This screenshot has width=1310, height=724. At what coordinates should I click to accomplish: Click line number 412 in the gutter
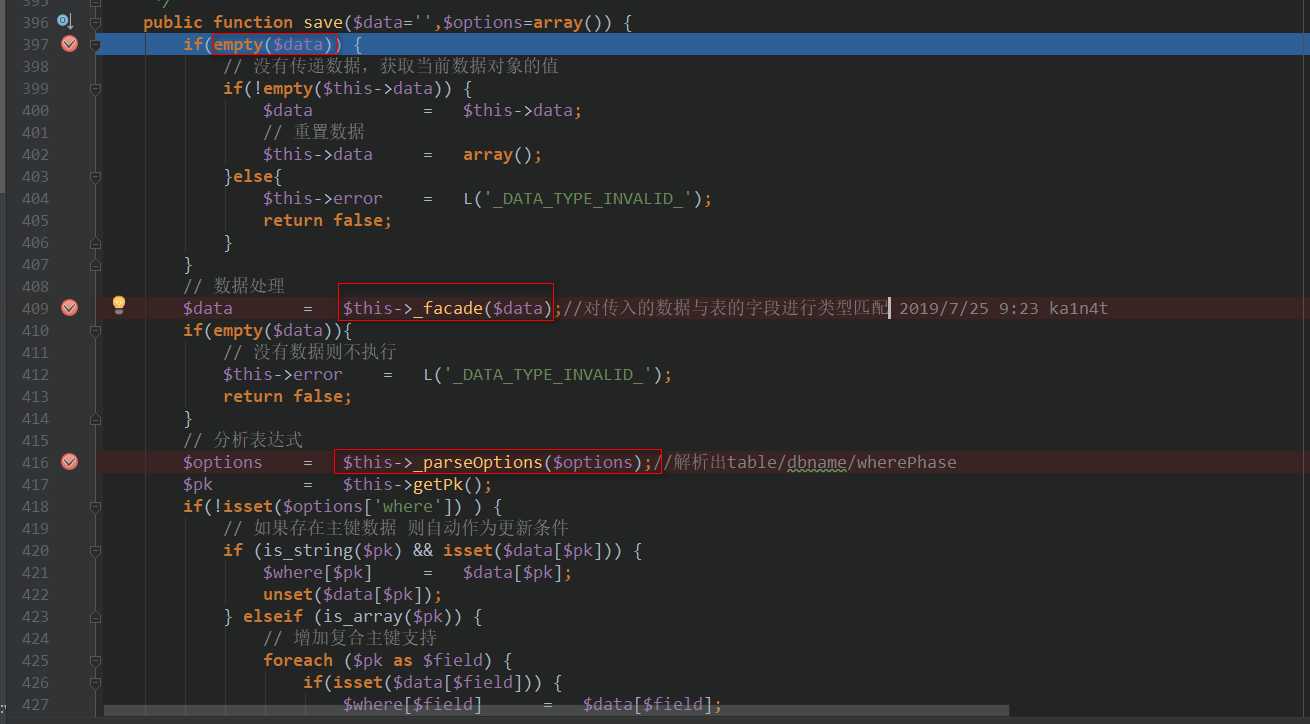pos(35,374)
